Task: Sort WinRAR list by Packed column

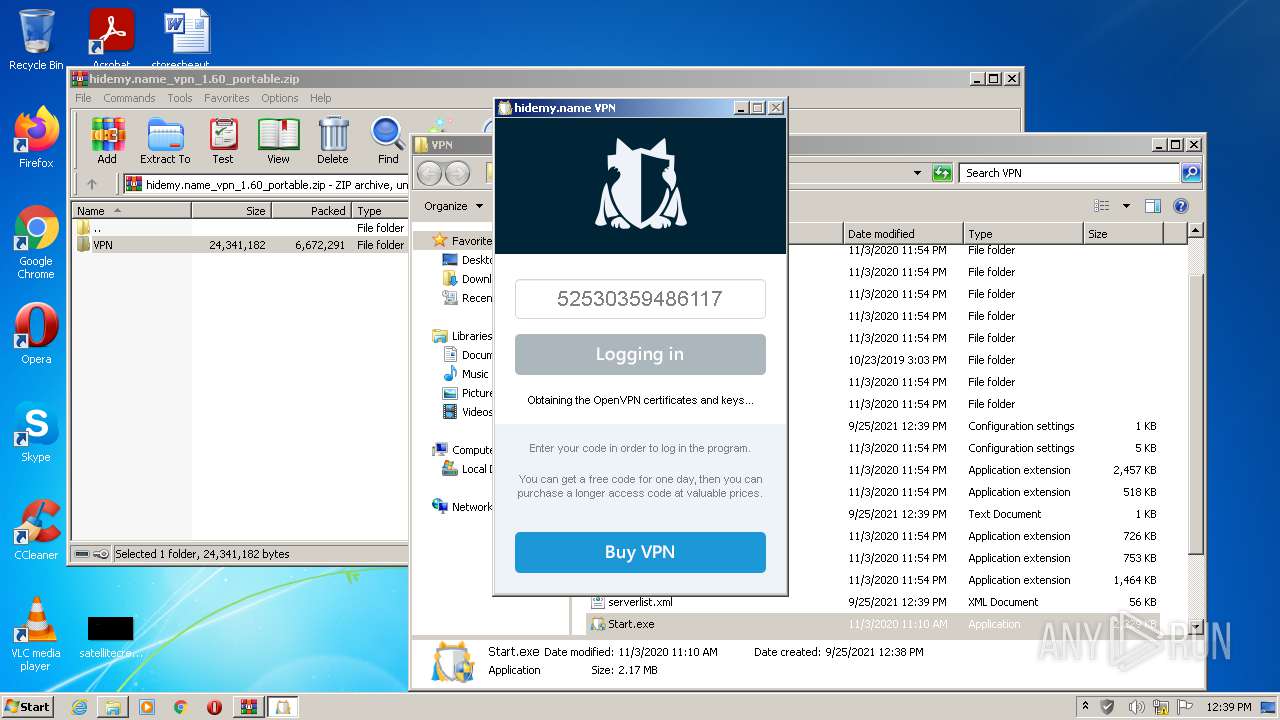Action: 311,211
